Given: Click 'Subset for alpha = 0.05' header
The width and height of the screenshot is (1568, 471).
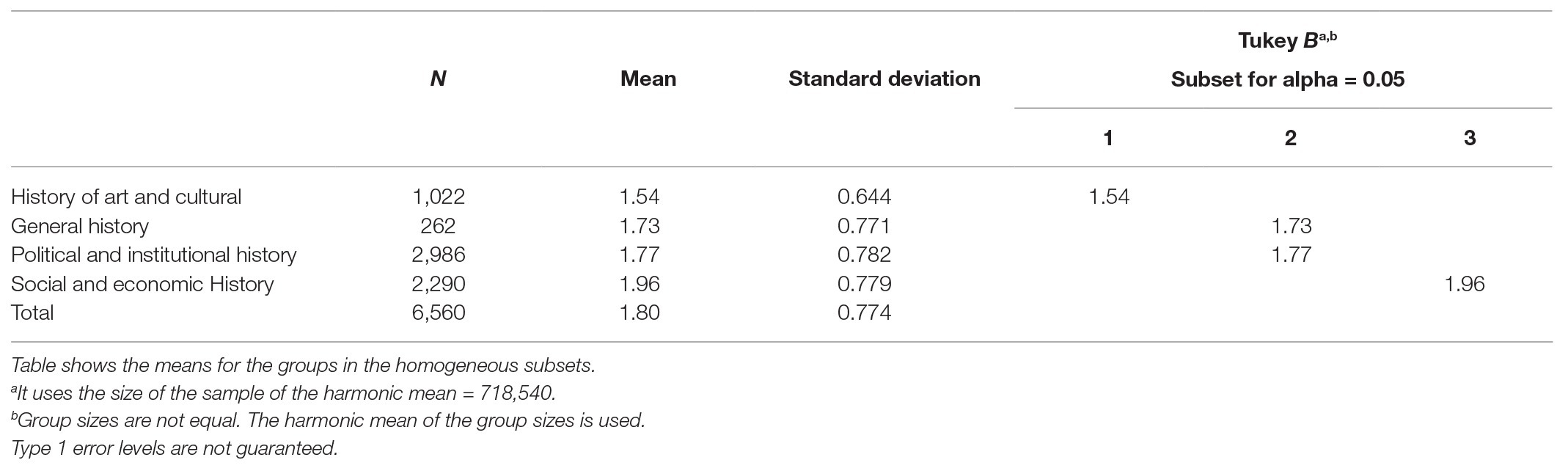Looking at the screenshot, I should coord(1287,79).
